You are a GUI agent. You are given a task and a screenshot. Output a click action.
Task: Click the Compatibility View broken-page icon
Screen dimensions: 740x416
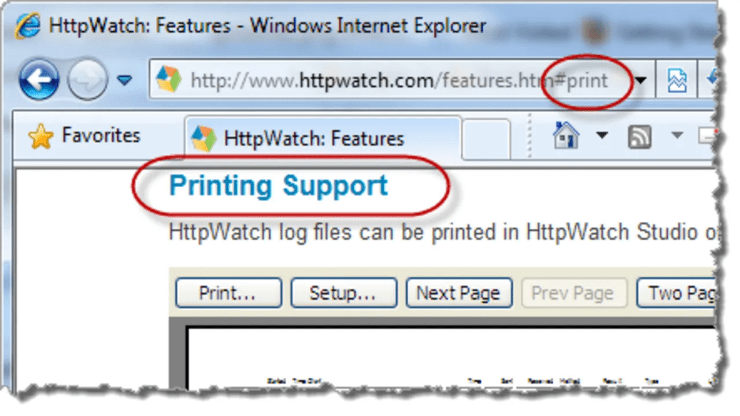pyautogui.click(x=677, y=79)
